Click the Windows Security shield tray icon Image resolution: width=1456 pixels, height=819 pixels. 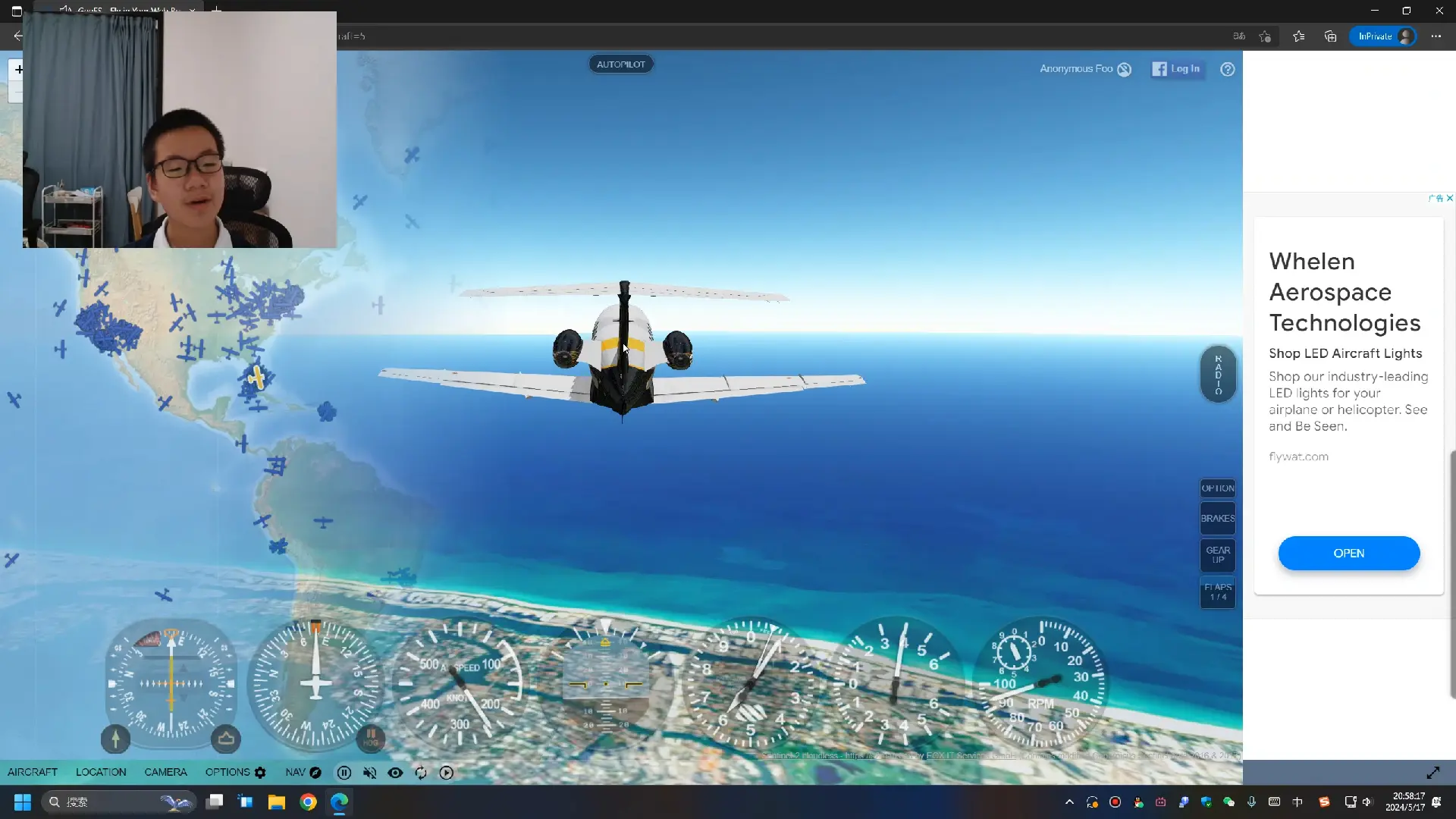point(1206,802)
